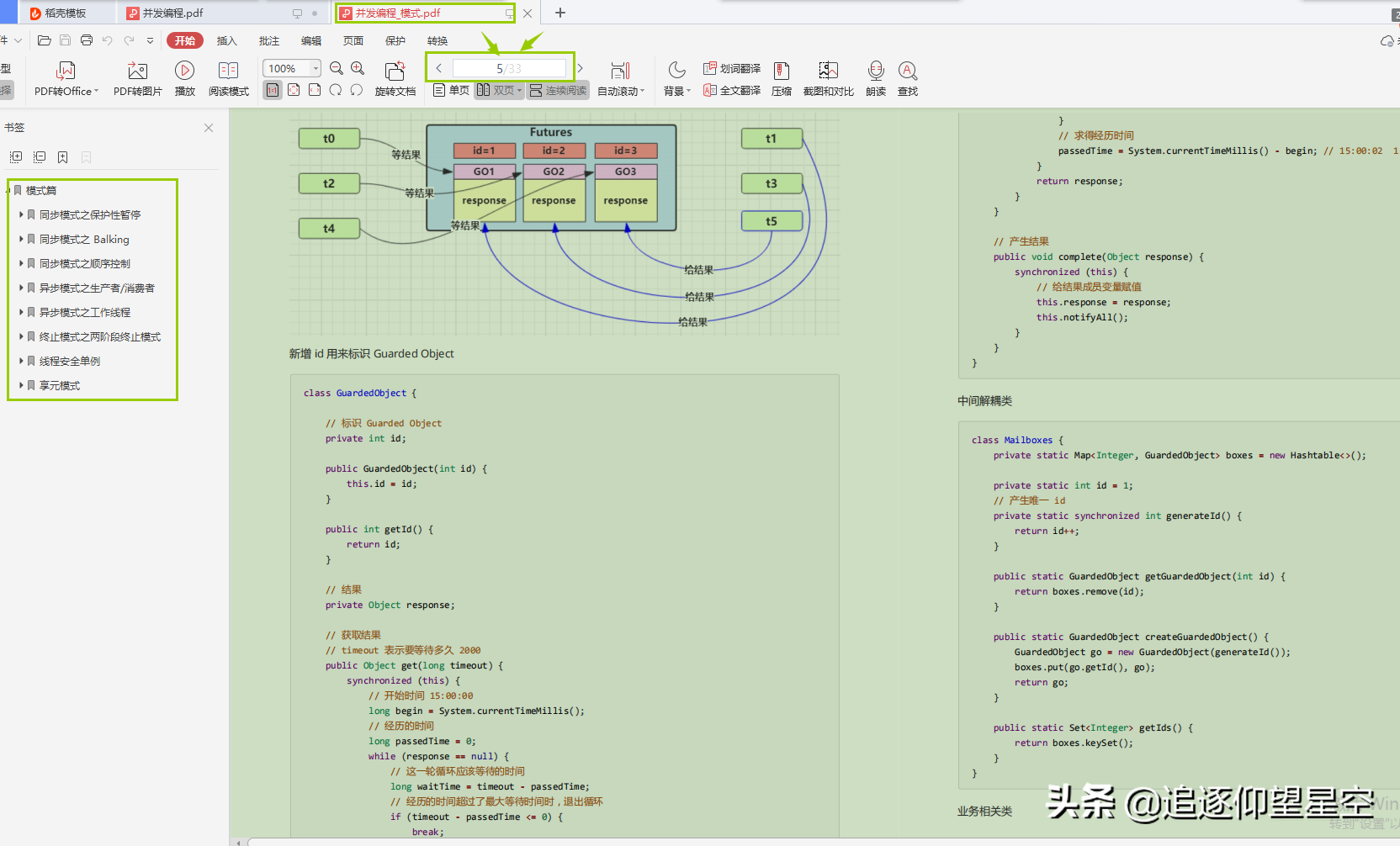1400x846 pixels.
Task: Toggle 双页 two-page view
Action: [x=499, y=90]
